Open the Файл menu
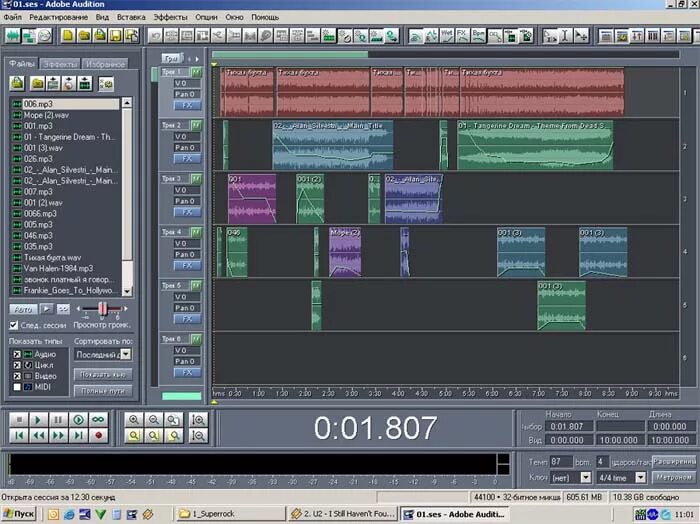700x524 pixels. coord(12,17)
